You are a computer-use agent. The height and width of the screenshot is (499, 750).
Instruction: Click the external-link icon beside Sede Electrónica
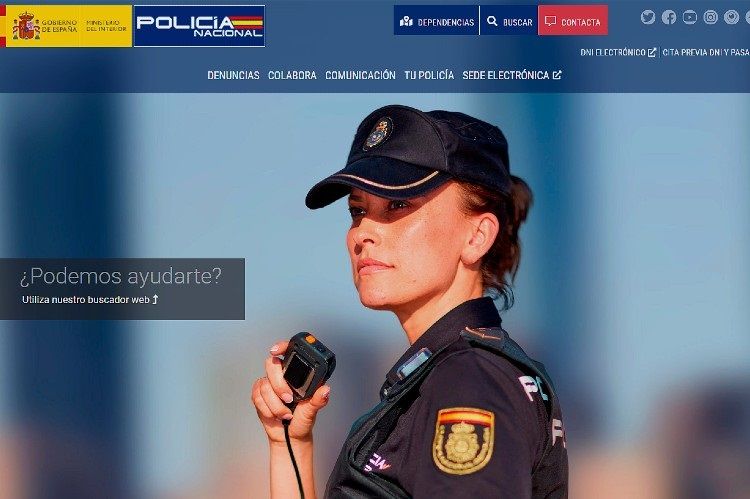tap(557, 75)
